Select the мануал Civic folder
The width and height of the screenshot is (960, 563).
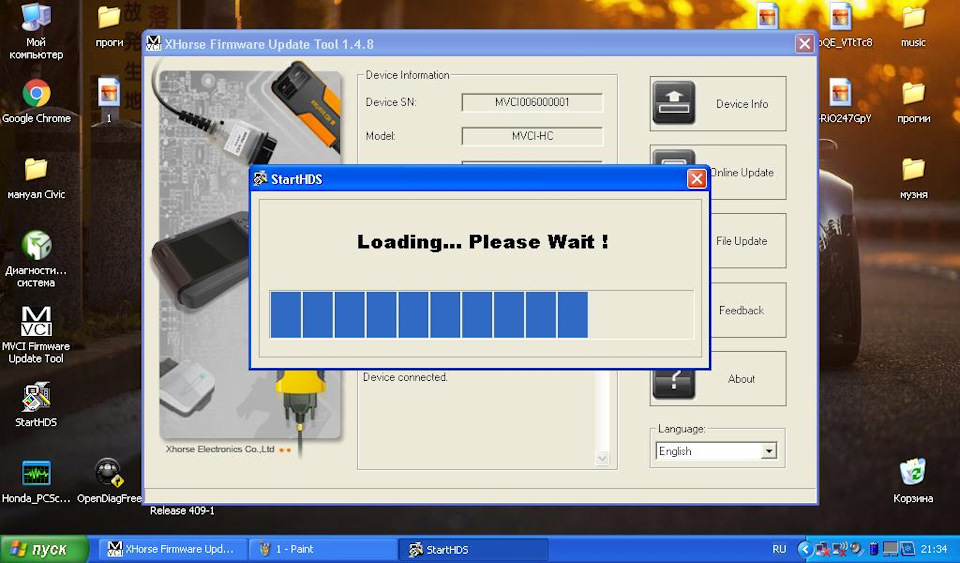tap(36, 178)
